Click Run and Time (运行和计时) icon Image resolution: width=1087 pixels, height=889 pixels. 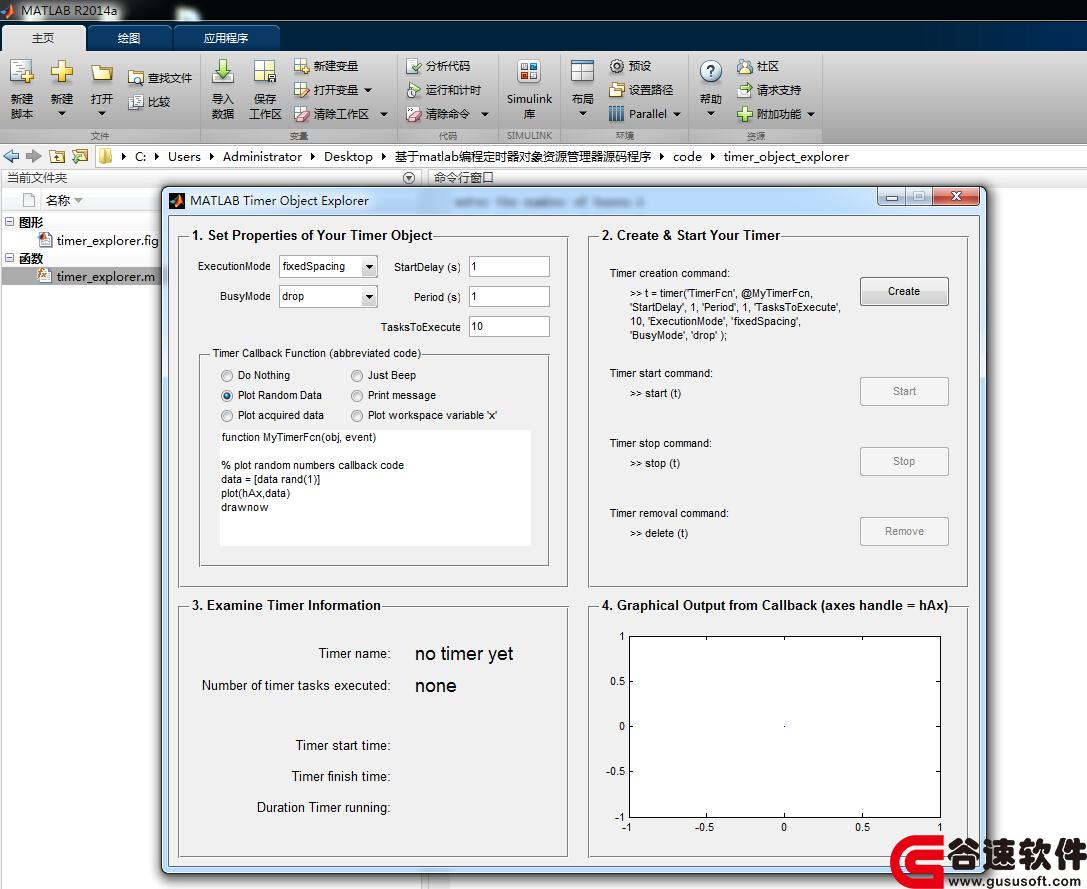pos(413,90)
